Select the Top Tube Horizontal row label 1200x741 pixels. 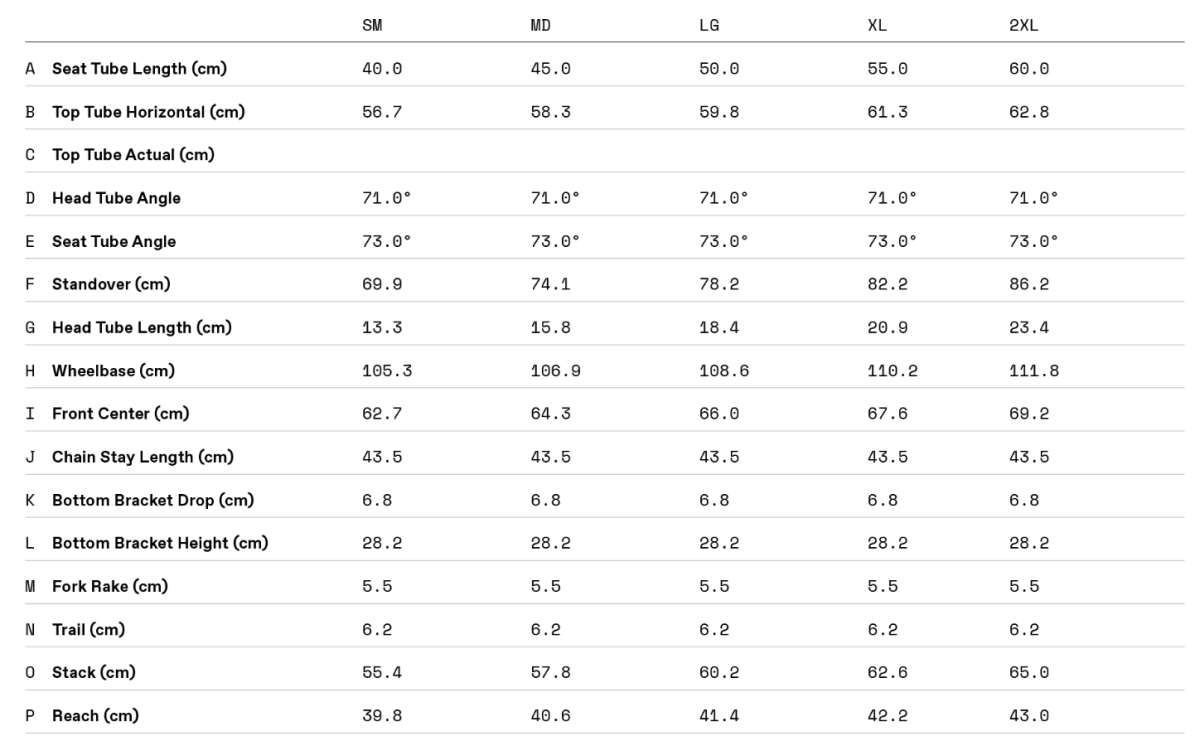click(x=148, y=112)
